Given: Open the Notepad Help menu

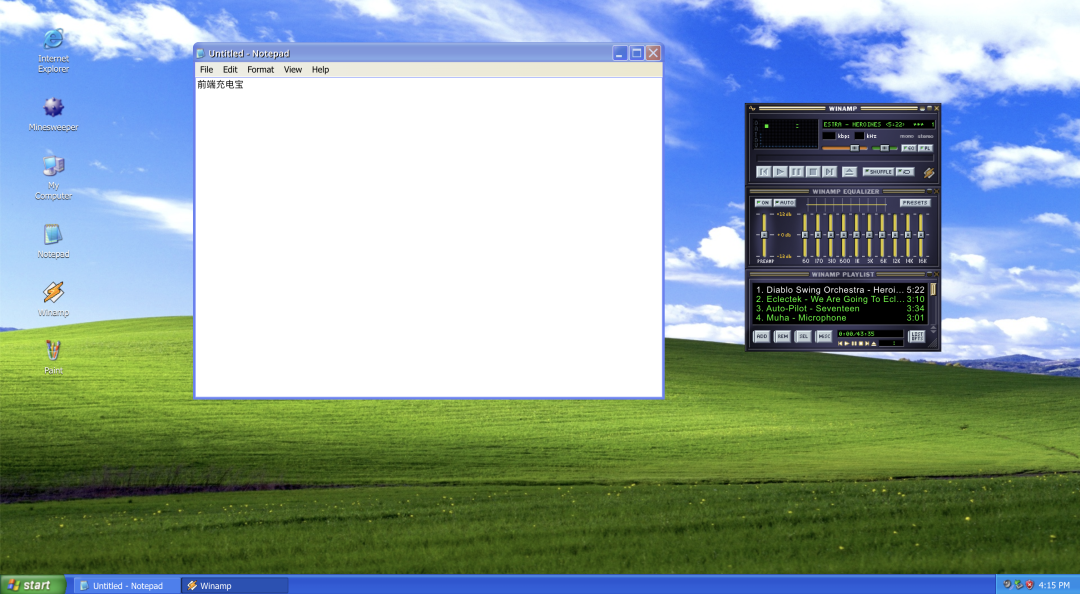Looking at the screenshot, I should (x=320, y=70).
